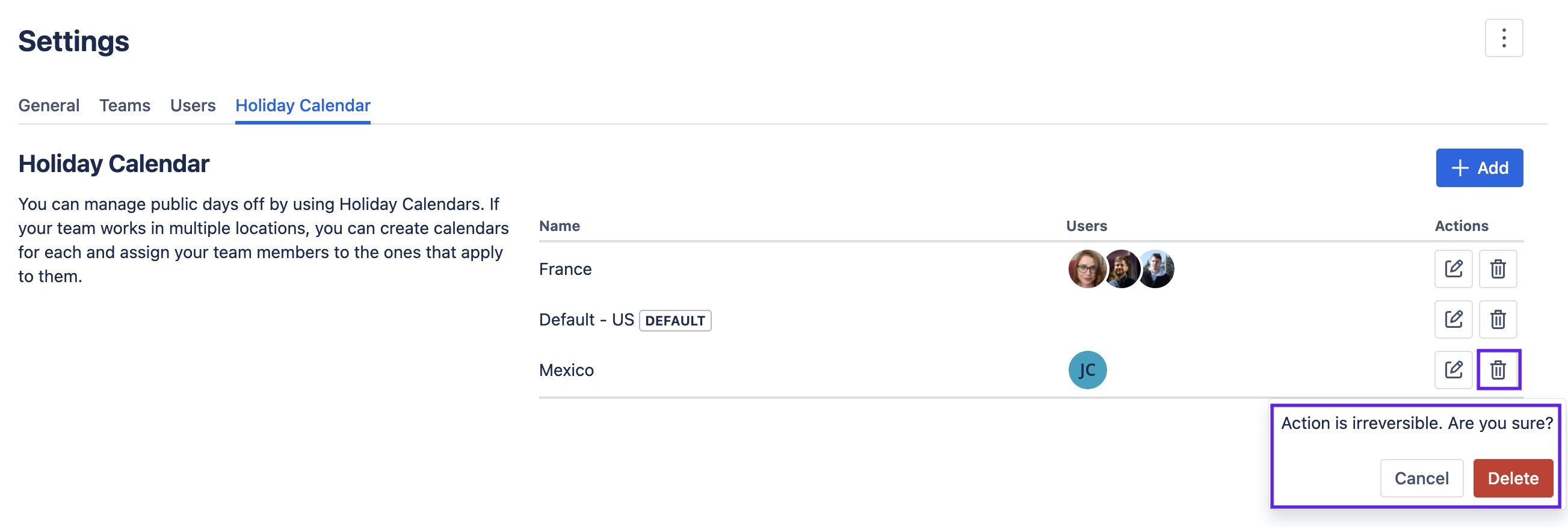This screenshot has width=1568, height=527.
Task: Click the DEFAULT badge label
Action: (674, 321)
